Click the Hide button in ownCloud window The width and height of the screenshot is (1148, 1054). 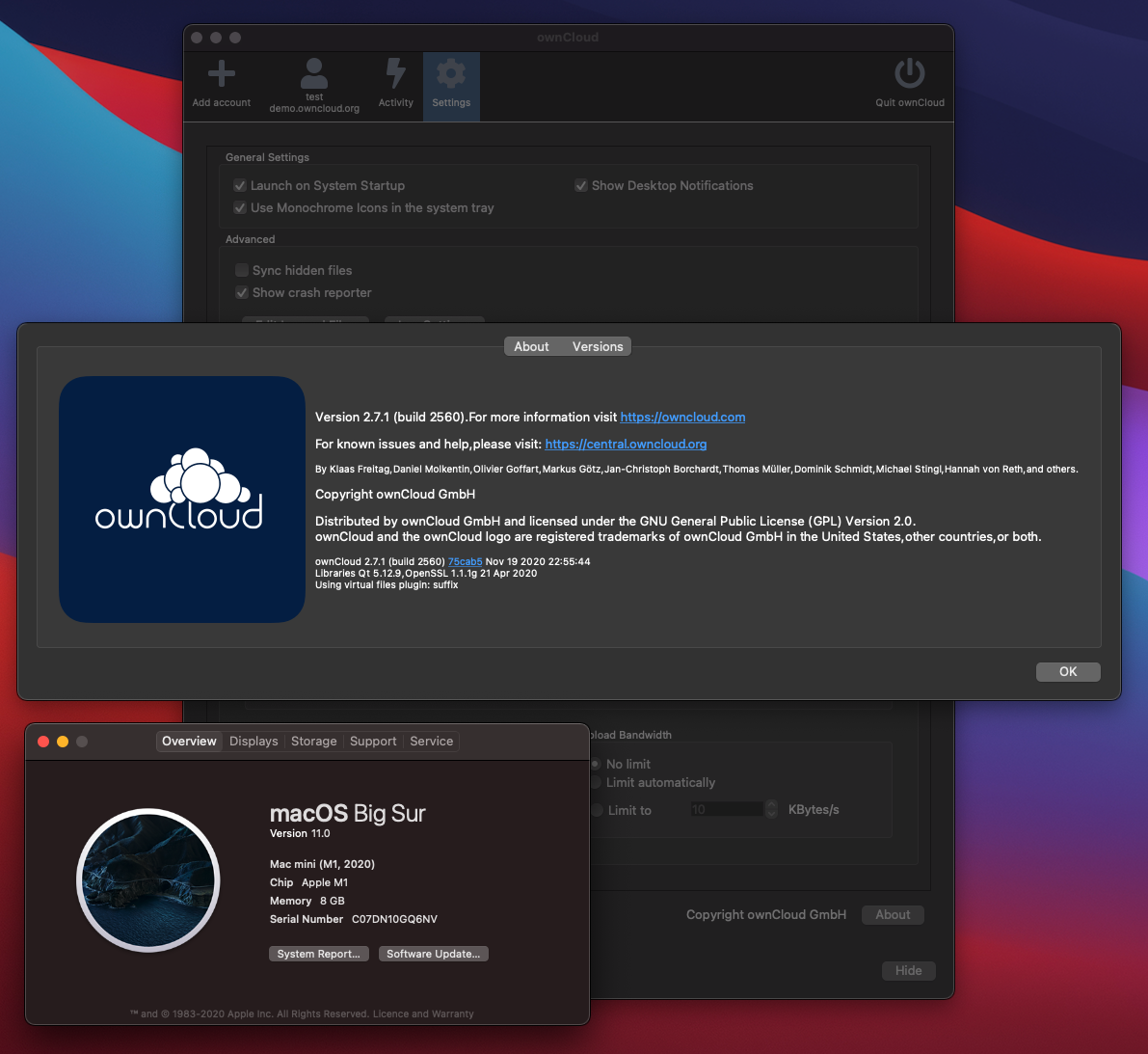click(908, 970)
